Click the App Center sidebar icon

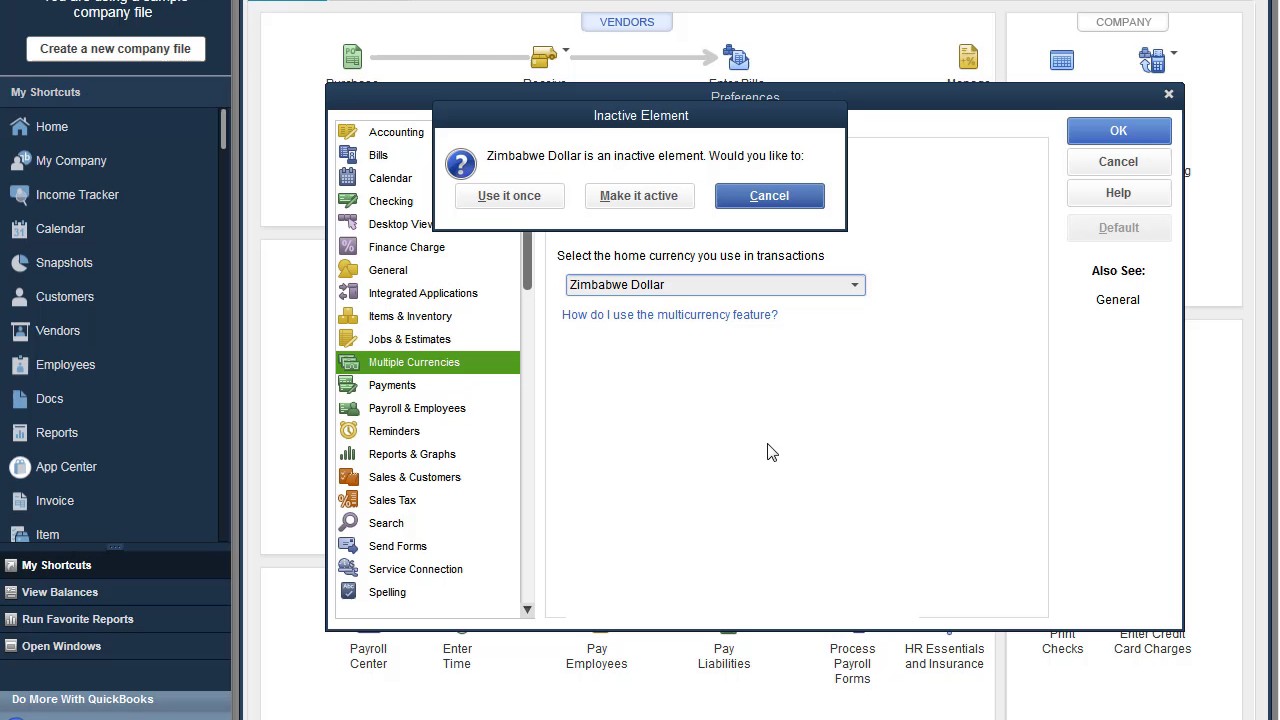pyautogui.click(x=20, y=467)
